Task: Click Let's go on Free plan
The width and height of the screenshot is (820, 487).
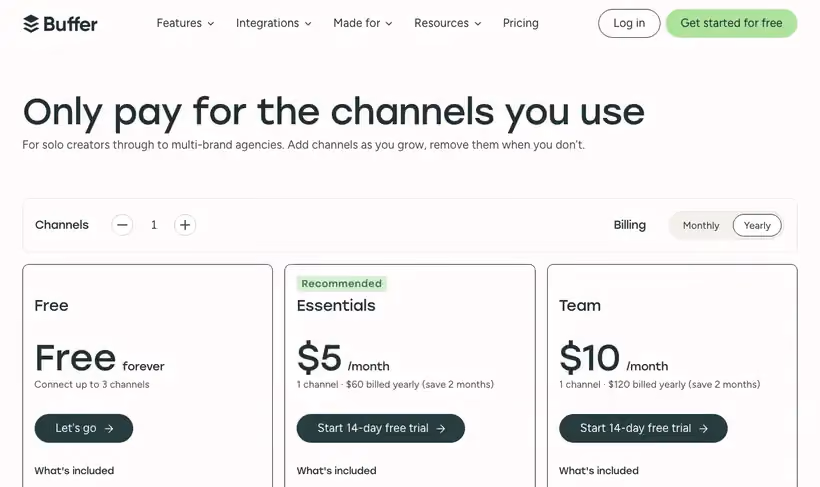Action: 84,428
